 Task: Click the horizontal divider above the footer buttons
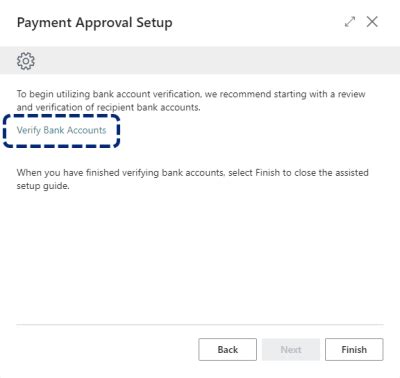200,324
